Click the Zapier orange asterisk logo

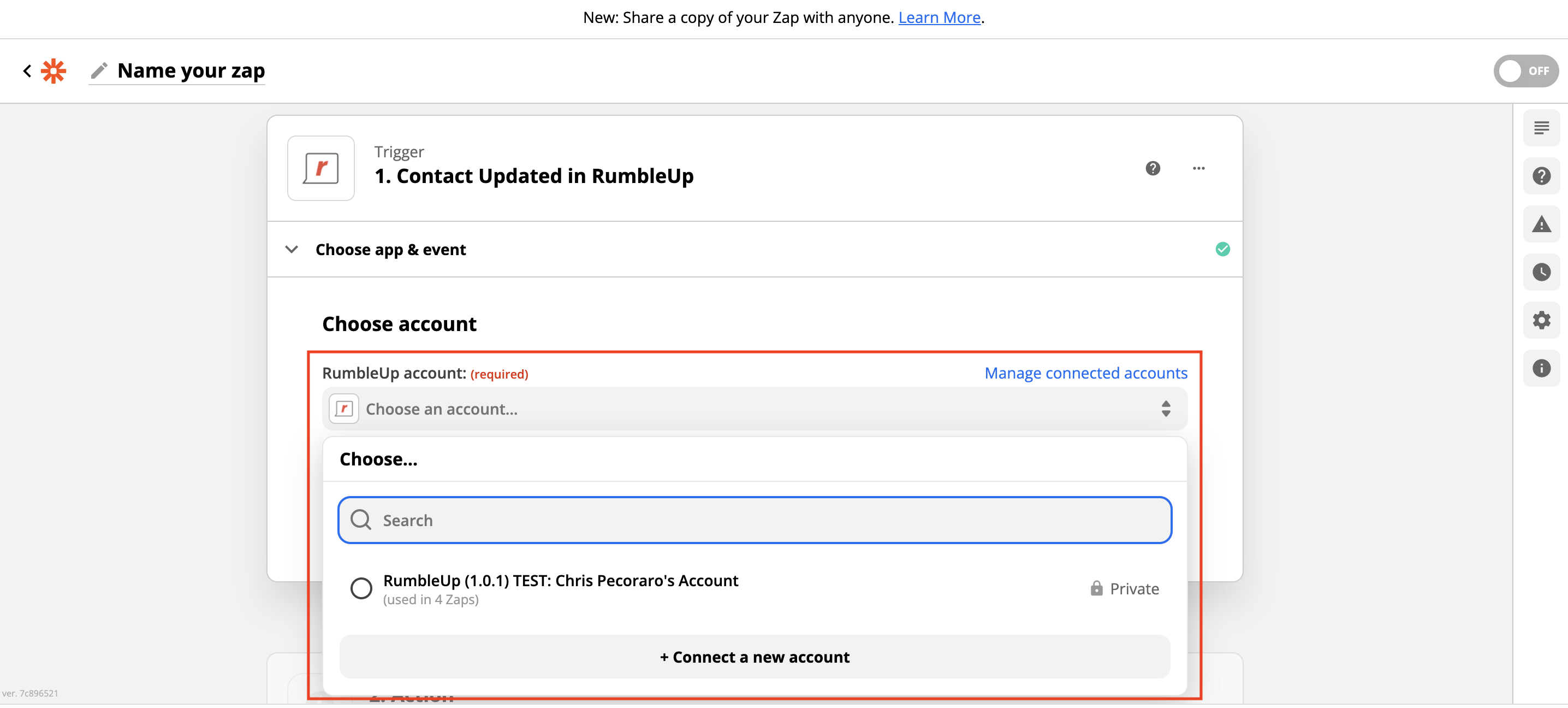tap(54, 70)
